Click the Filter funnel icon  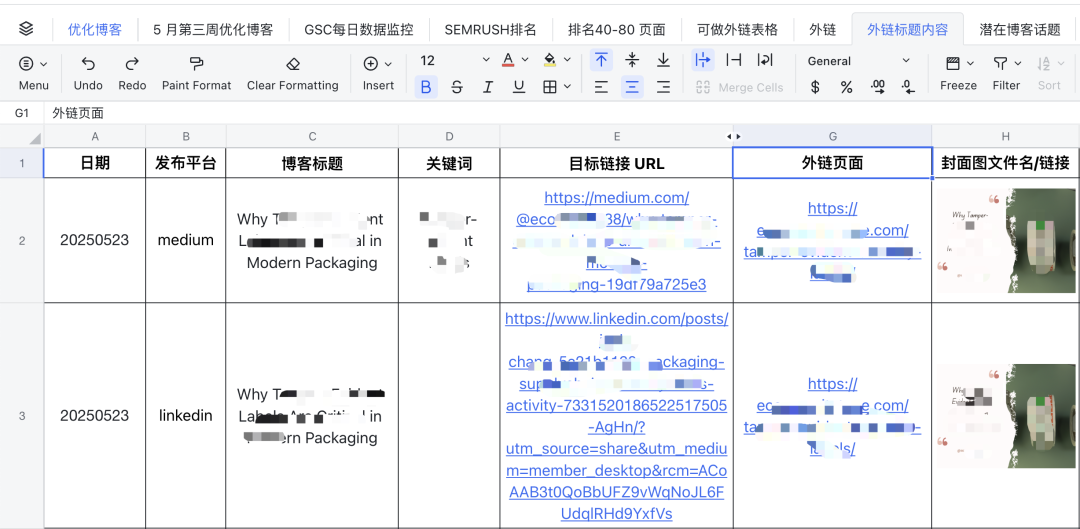(x=1000, y=64)
